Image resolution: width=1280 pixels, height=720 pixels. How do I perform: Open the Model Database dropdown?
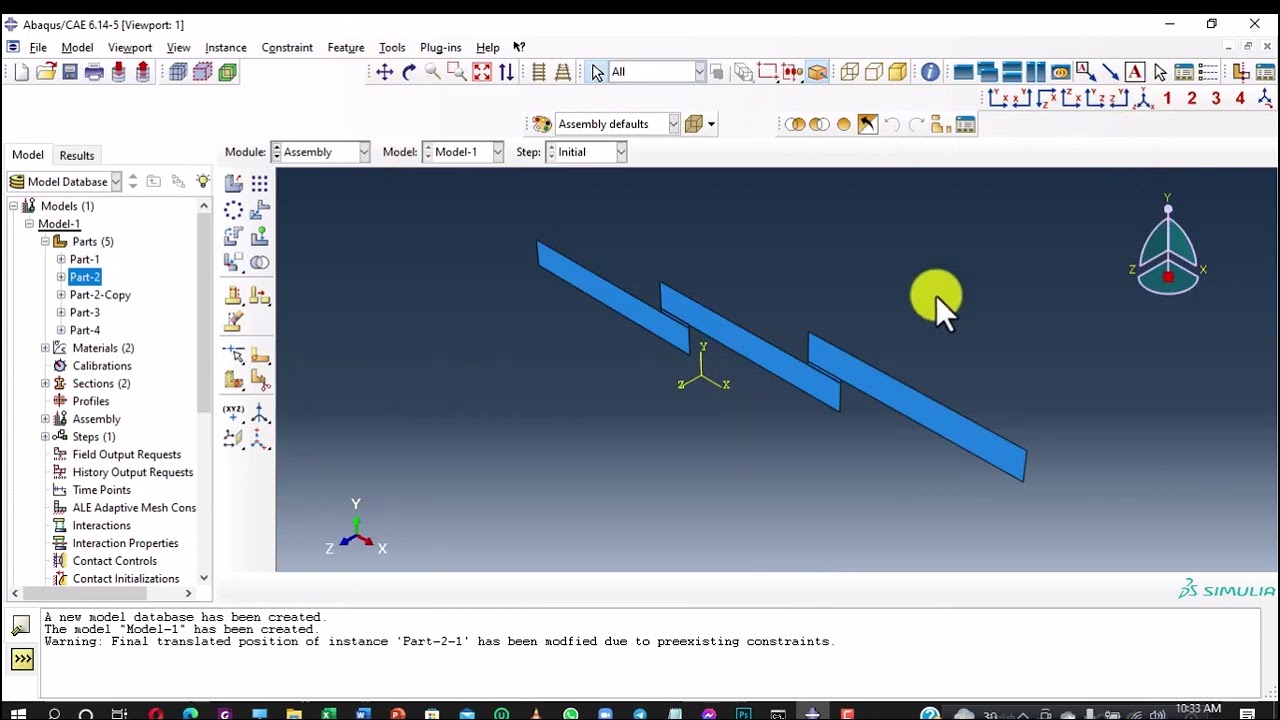pyautogui.click(x=65, y=181)
